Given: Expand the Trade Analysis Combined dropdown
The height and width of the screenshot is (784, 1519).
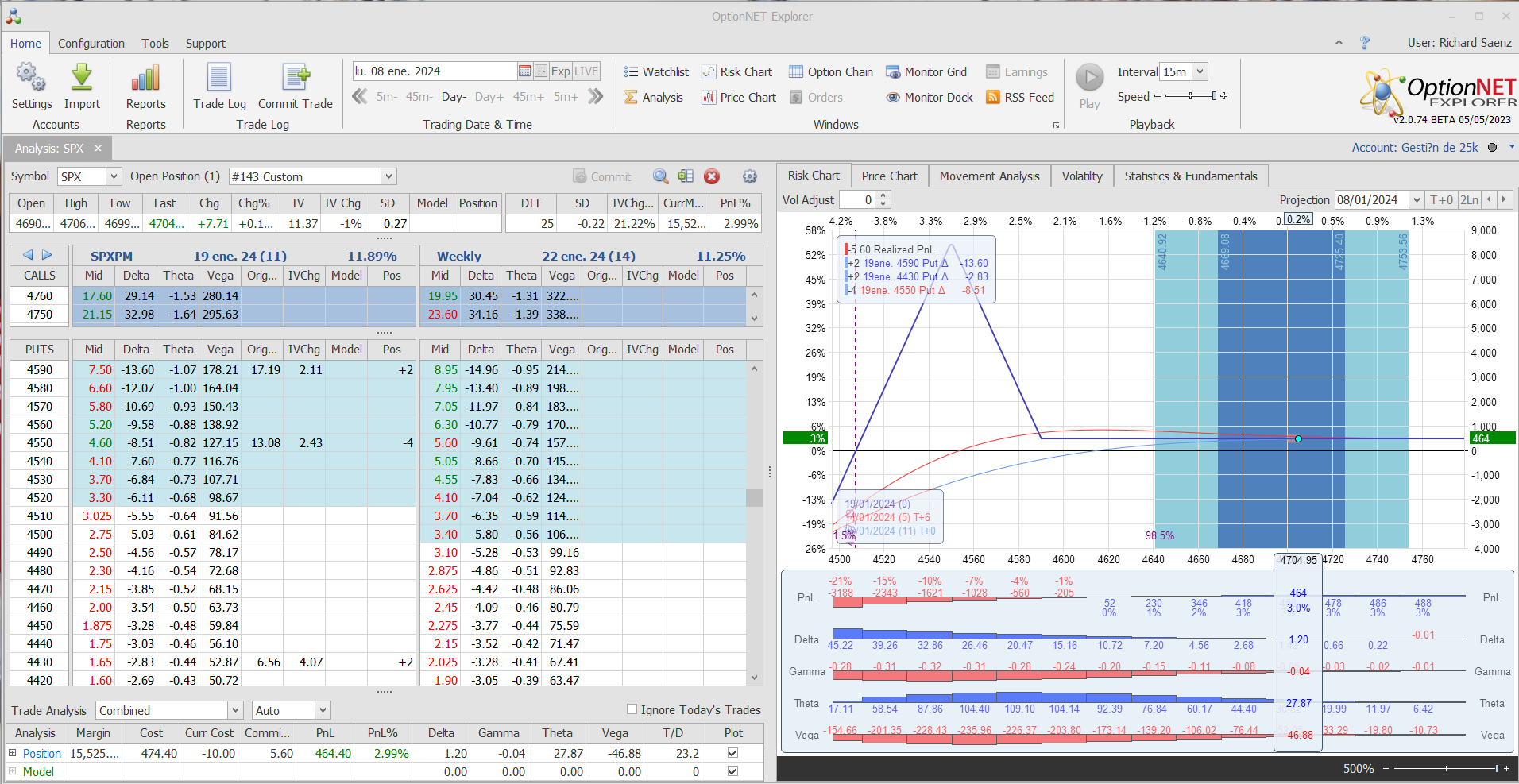Looking at the screenshot, I should (x=235, y=710).
